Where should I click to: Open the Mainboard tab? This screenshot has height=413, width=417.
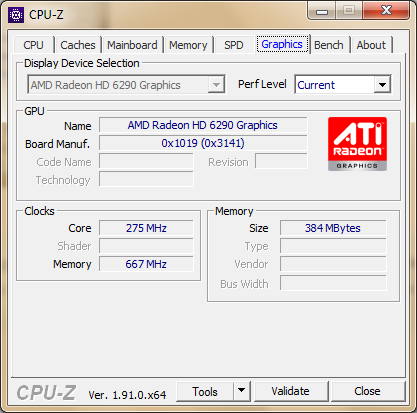coord(132,45)
